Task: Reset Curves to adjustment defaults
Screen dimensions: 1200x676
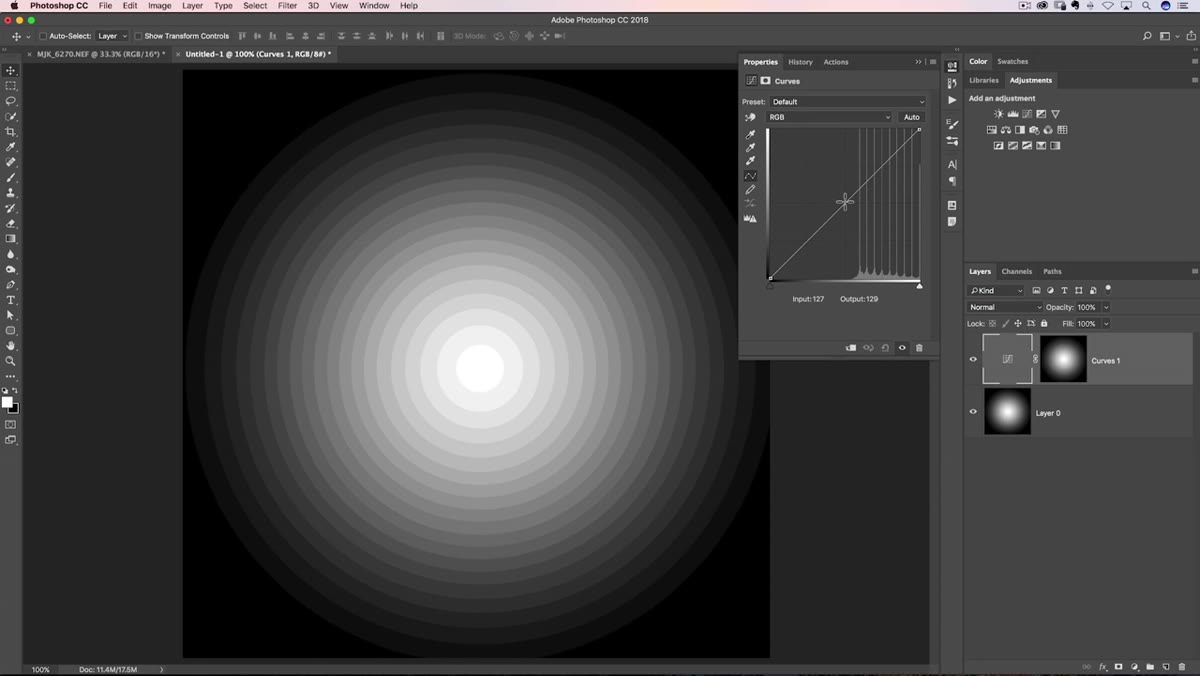Action: click(x=885, y=348)
